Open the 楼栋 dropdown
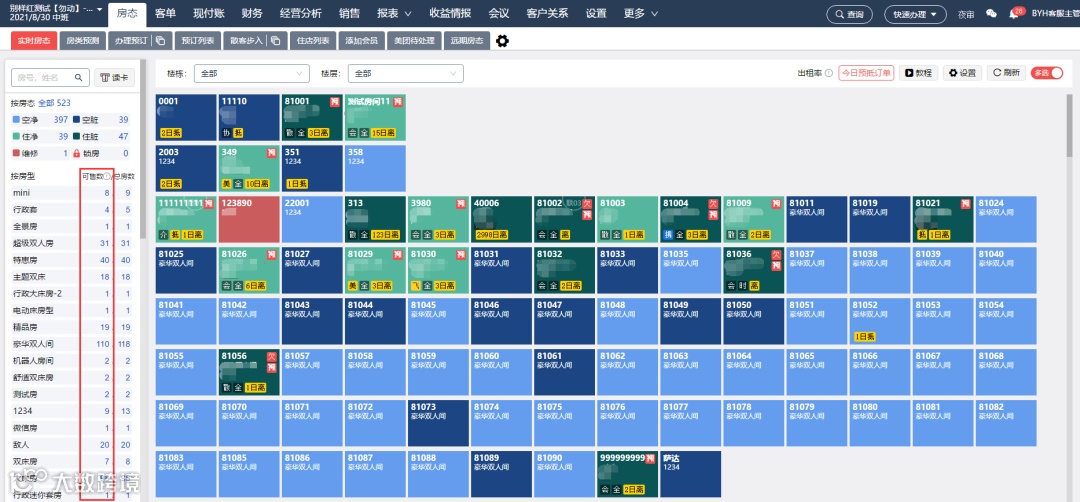The height and width of the screenshot is (502, 1080). point(251,73)
